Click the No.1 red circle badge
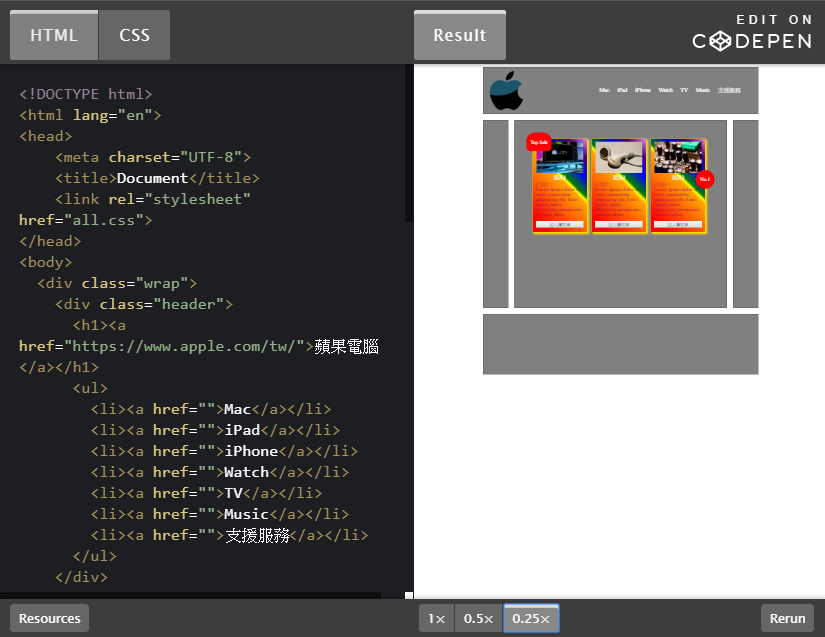The width and height of the screenshot is (825, 637). [x=705, y=179]
